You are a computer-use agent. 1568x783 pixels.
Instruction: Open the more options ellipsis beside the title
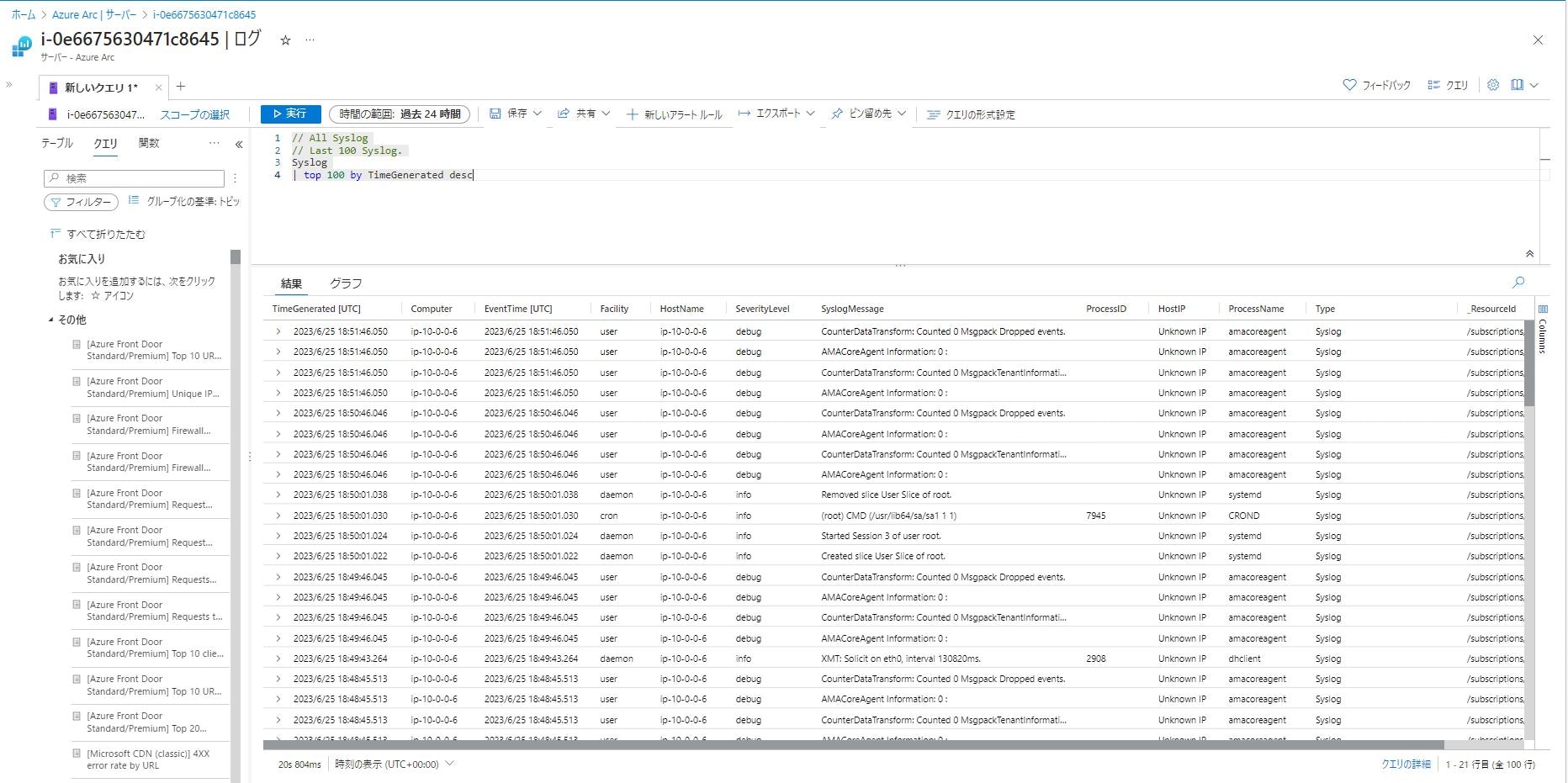click(310, 40)
